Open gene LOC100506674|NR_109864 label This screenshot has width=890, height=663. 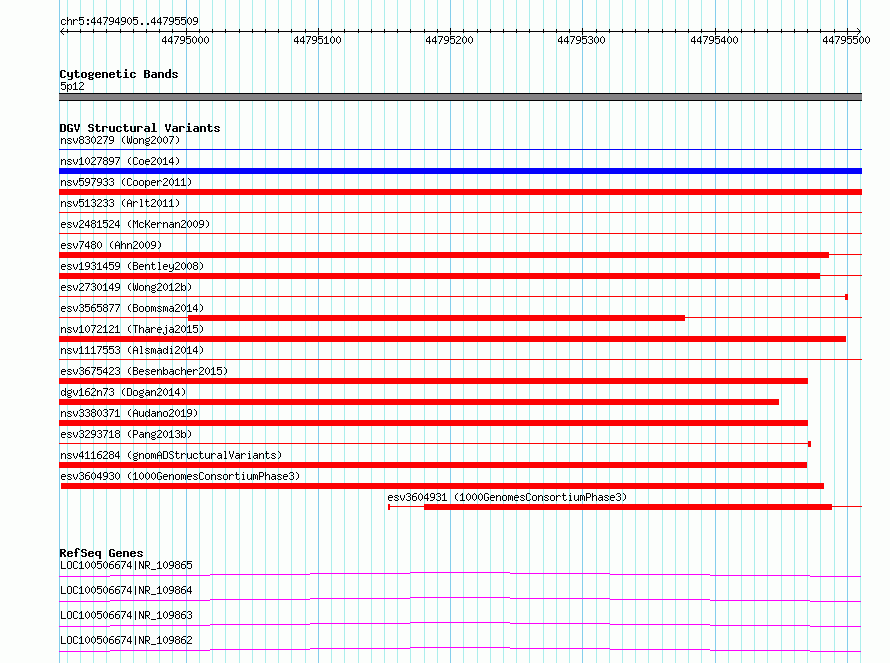[126, 590]
